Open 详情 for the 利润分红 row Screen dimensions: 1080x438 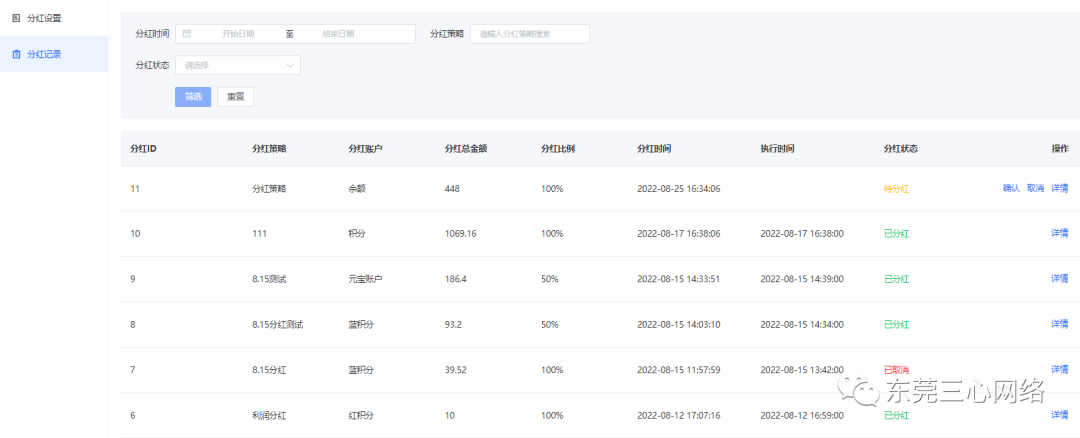[x=1059, y=415]
